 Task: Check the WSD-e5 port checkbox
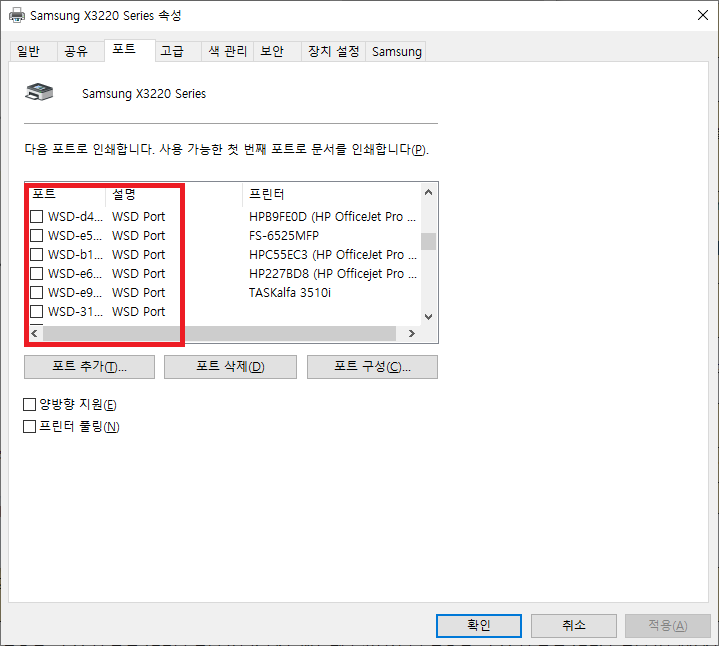tap(36, 235)
